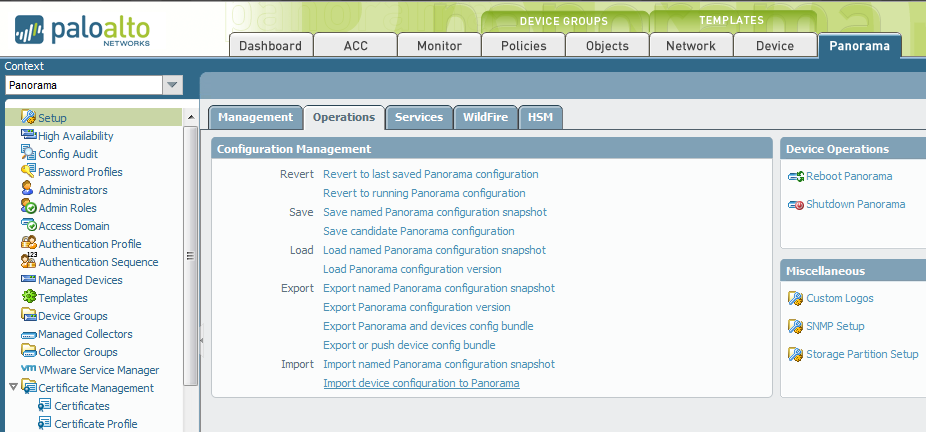
Task: Click the Storage Partition Setup icon
Action: click(795, 354)
